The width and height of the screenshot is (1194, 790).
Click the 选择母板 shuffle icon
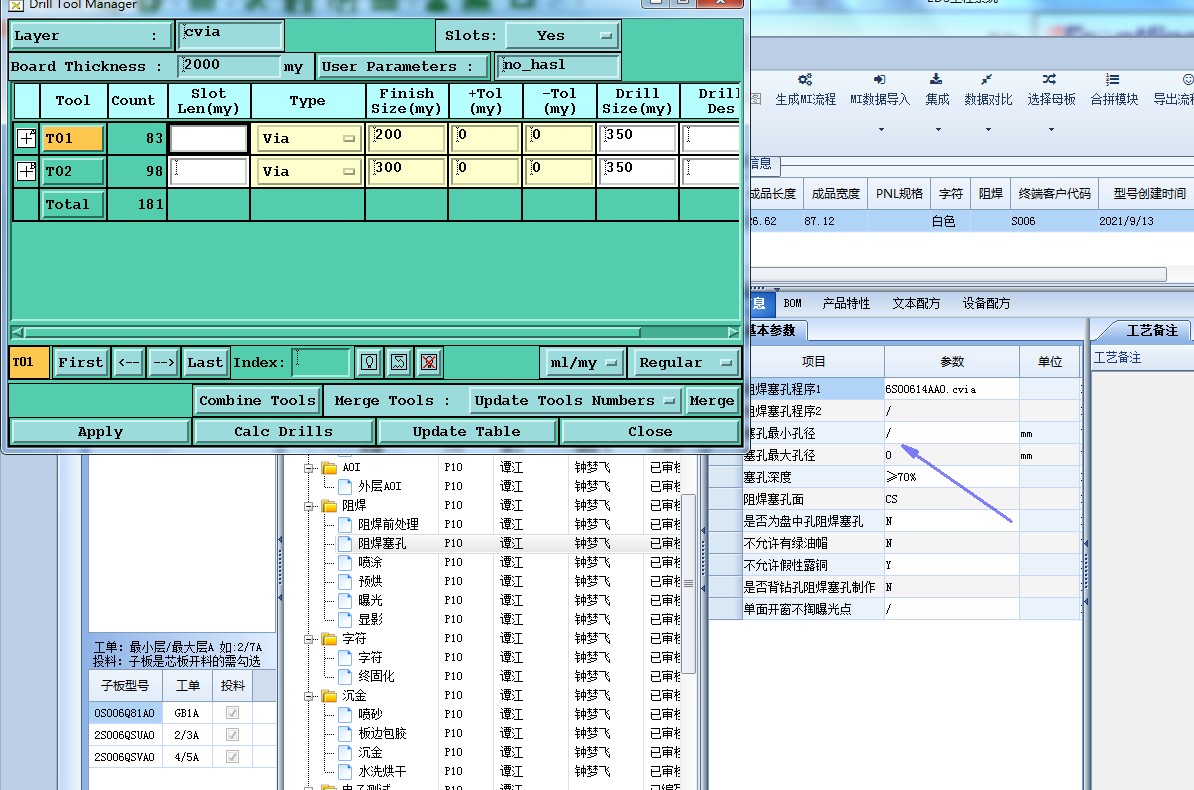click(1049, 79)
